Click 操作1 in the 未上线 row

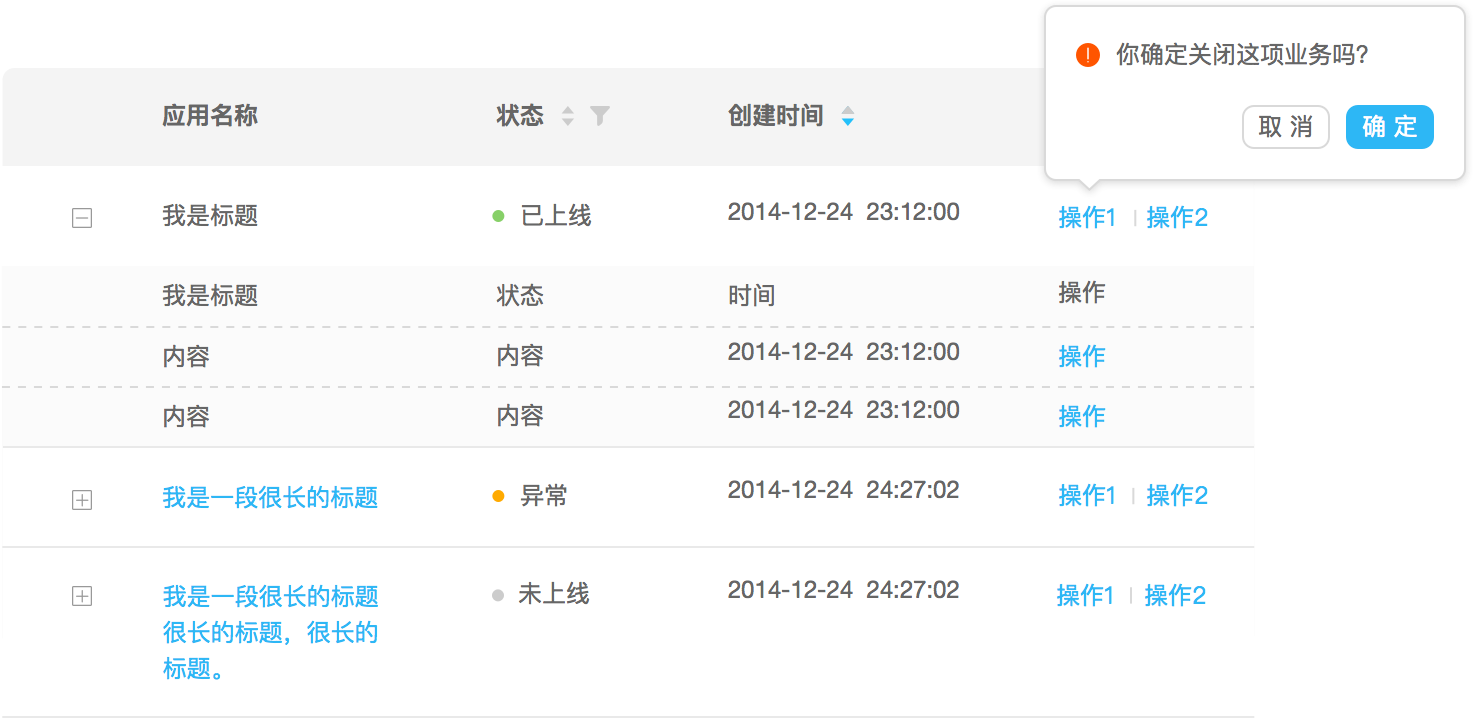point(1085,595)
